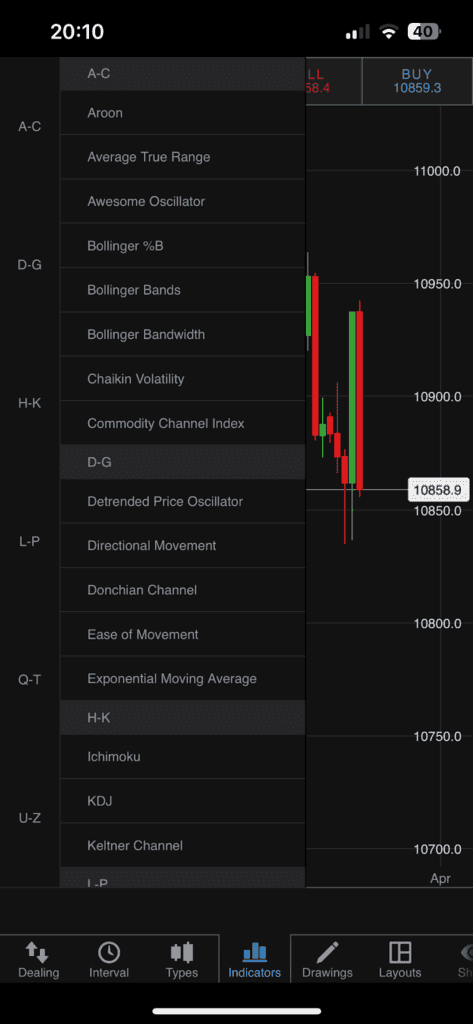Open the Layouts grid icon

[400, 952]
